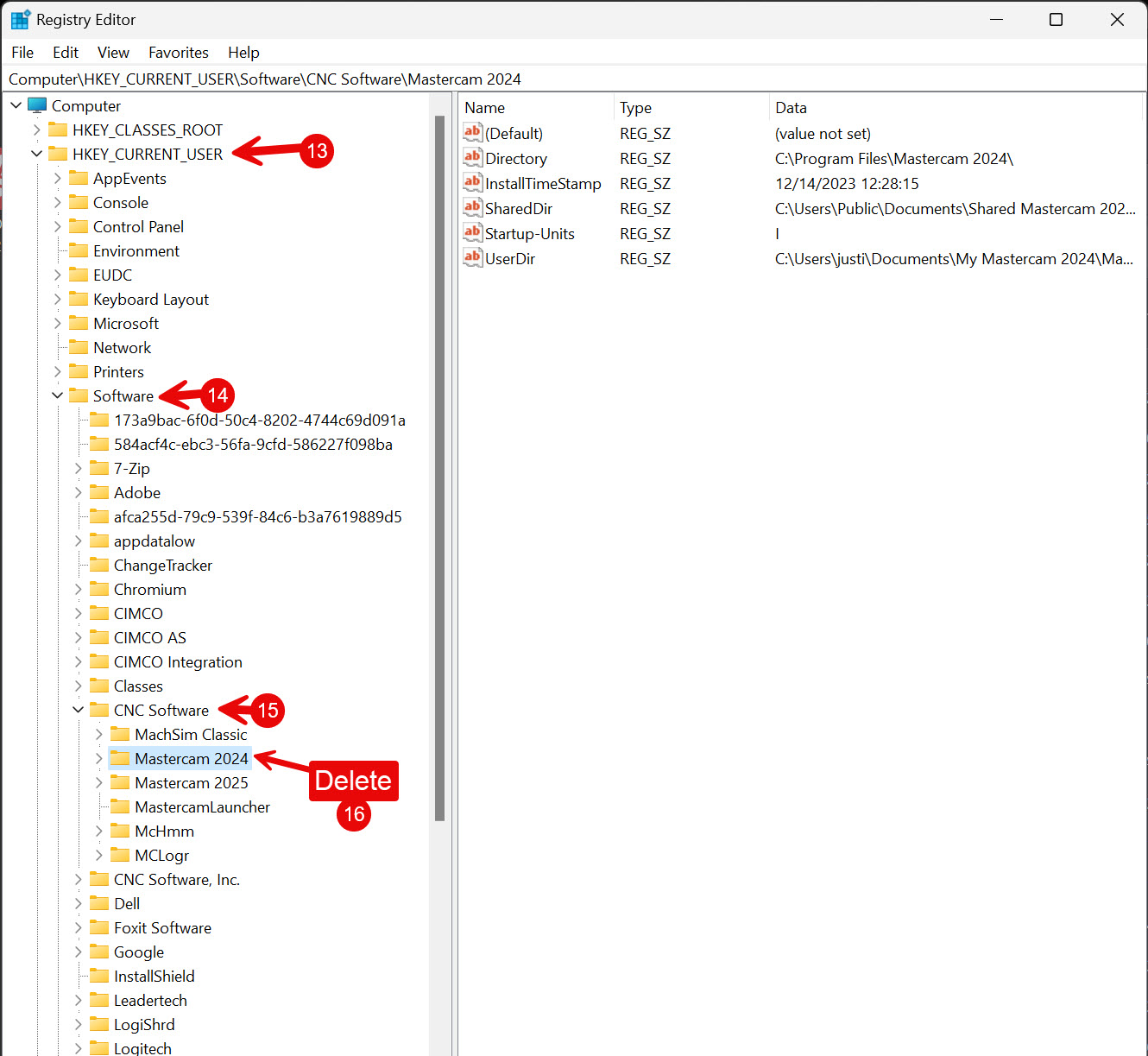The height and width of the screenshot is (1056, 1148).
Task: Click the string value icon beside UserDir
Action: (x=473, y=257)
